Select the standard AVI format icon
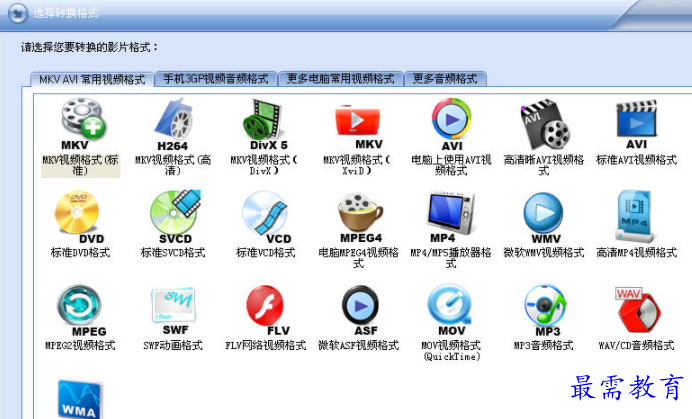The height and width of the screenshot is (419, 692). [x=636, y=125]
